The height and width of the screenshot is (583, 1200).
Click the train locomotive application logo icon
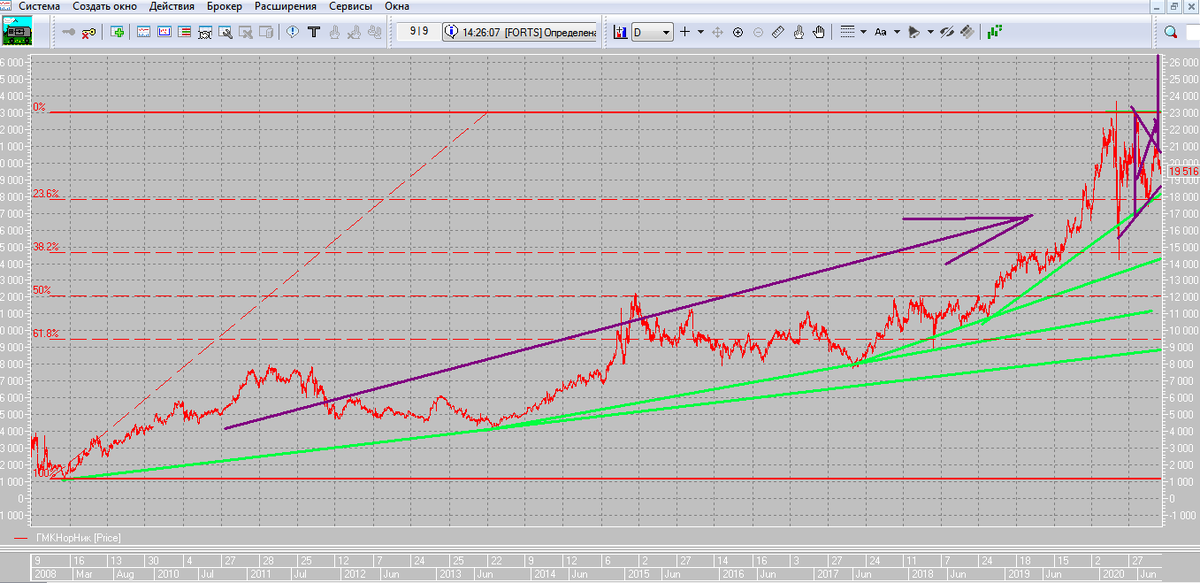tap(16, 31)
